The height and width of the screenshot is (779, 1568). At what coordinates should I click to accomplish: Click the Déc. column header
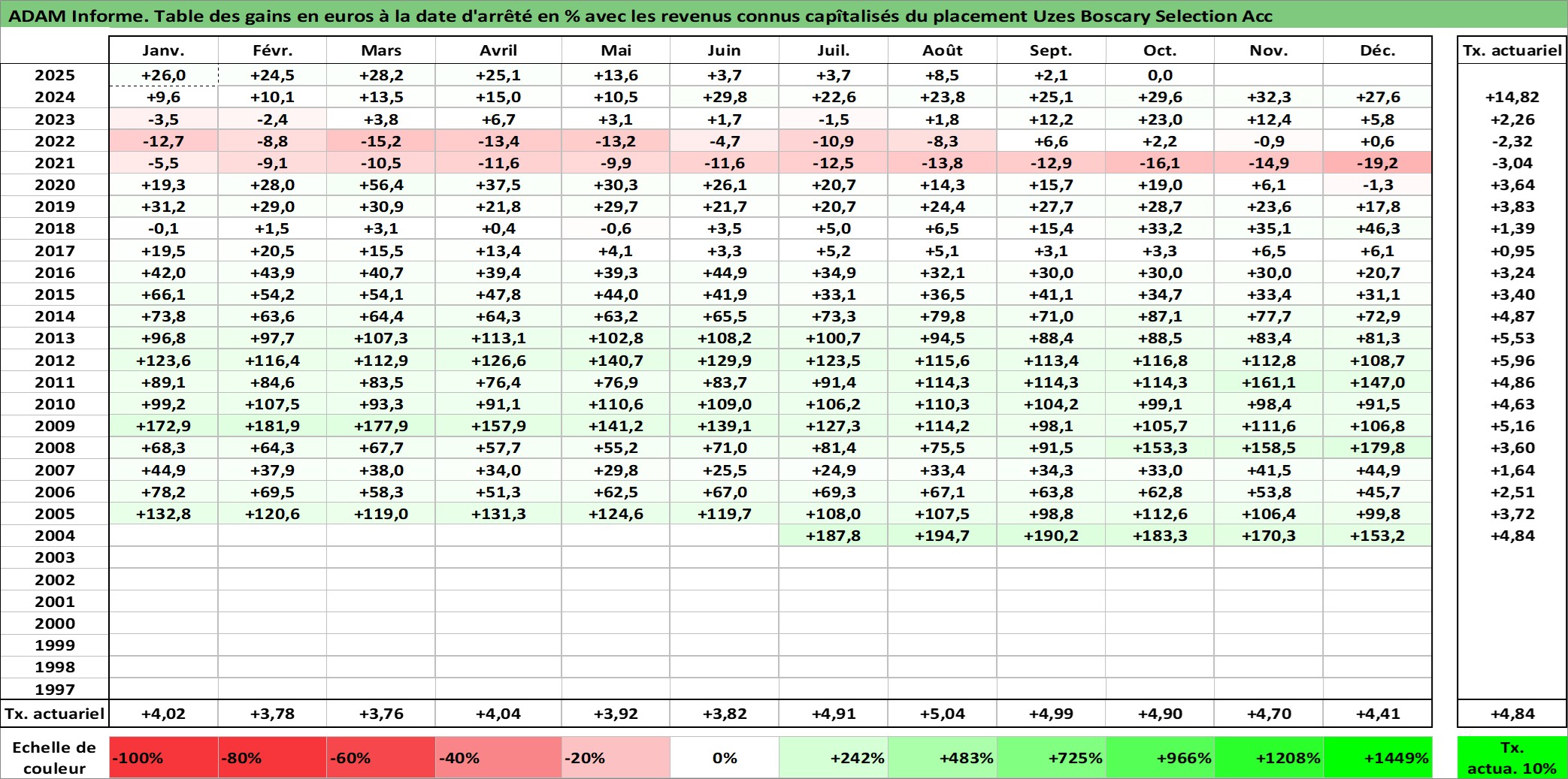[x=1378, y=50]
